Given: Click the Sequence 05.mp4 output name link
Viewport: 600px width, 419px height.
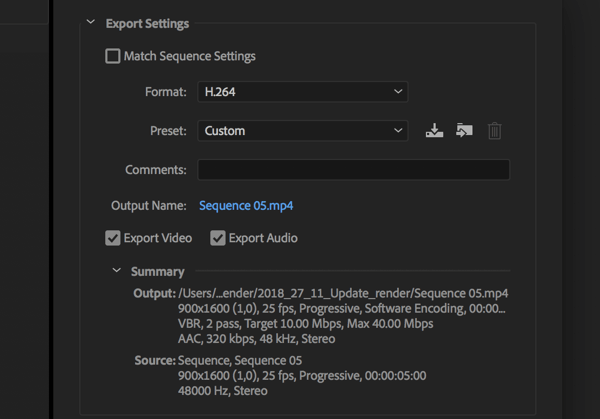Looking at the screenshot, I should click(246, 206).
